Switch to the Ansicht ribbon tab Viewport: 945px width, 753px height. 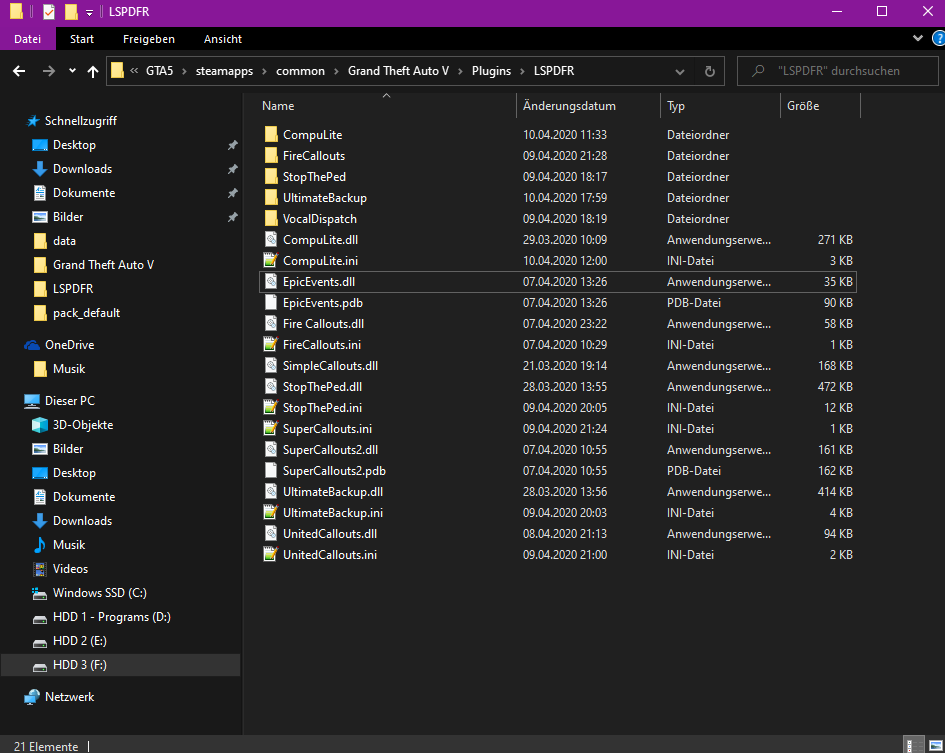[222, 39]
